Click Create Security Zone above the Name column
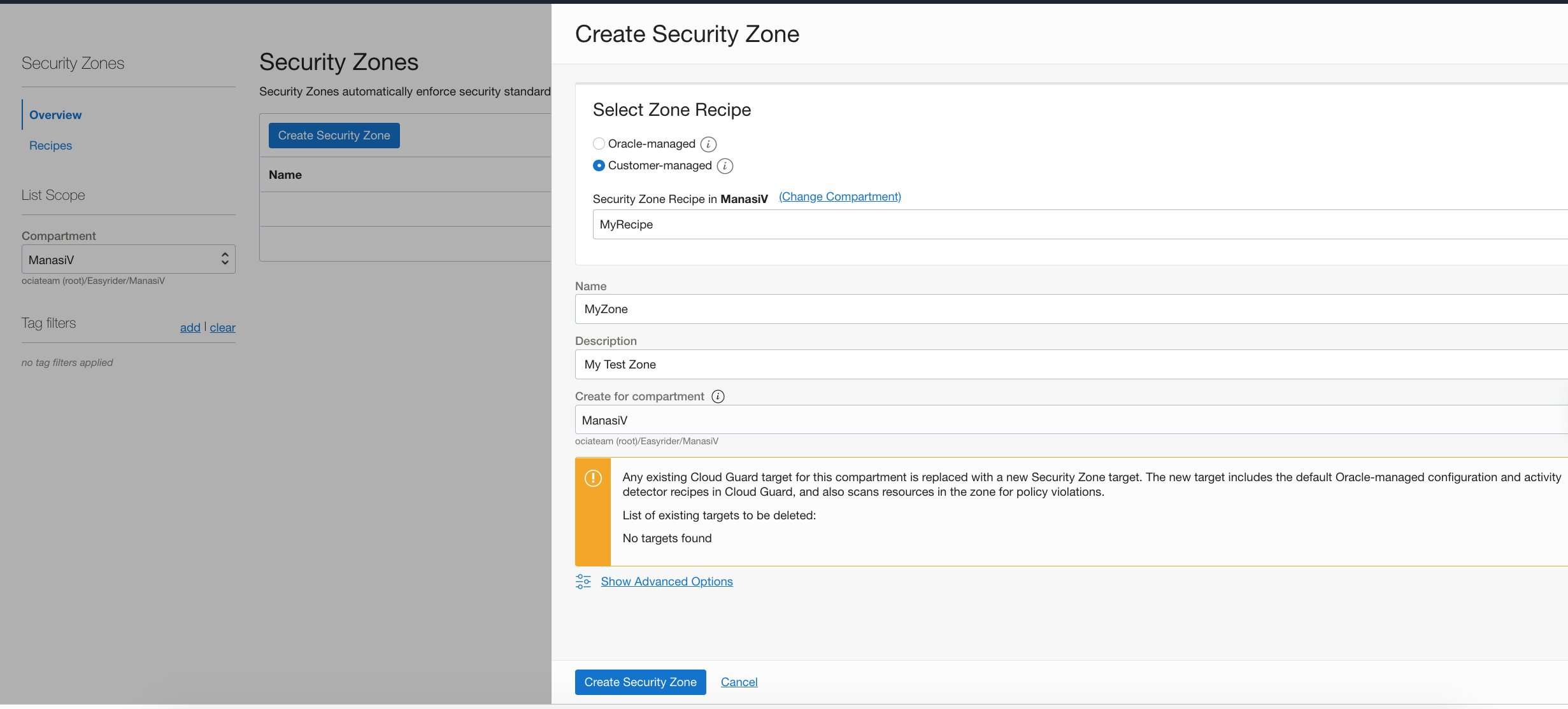 pyautogui.click(x=334, y=135)
